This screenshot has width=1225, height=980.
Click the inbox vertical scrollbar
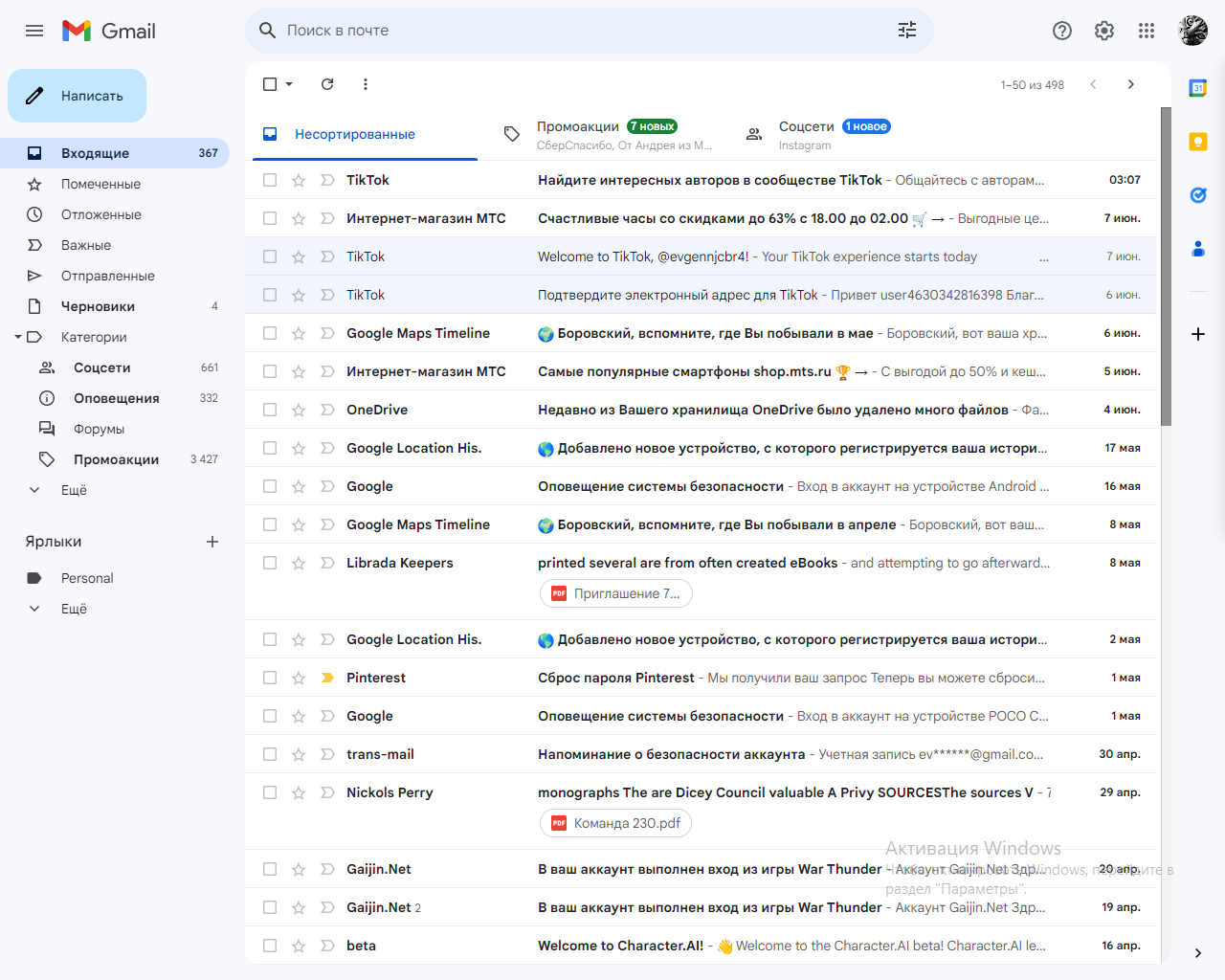tap(1166, 266)
